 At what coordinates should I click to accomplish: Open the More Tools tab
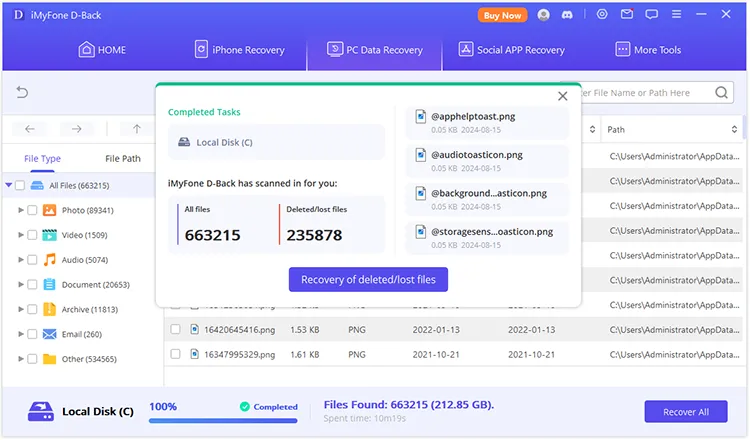click(648, 50)
